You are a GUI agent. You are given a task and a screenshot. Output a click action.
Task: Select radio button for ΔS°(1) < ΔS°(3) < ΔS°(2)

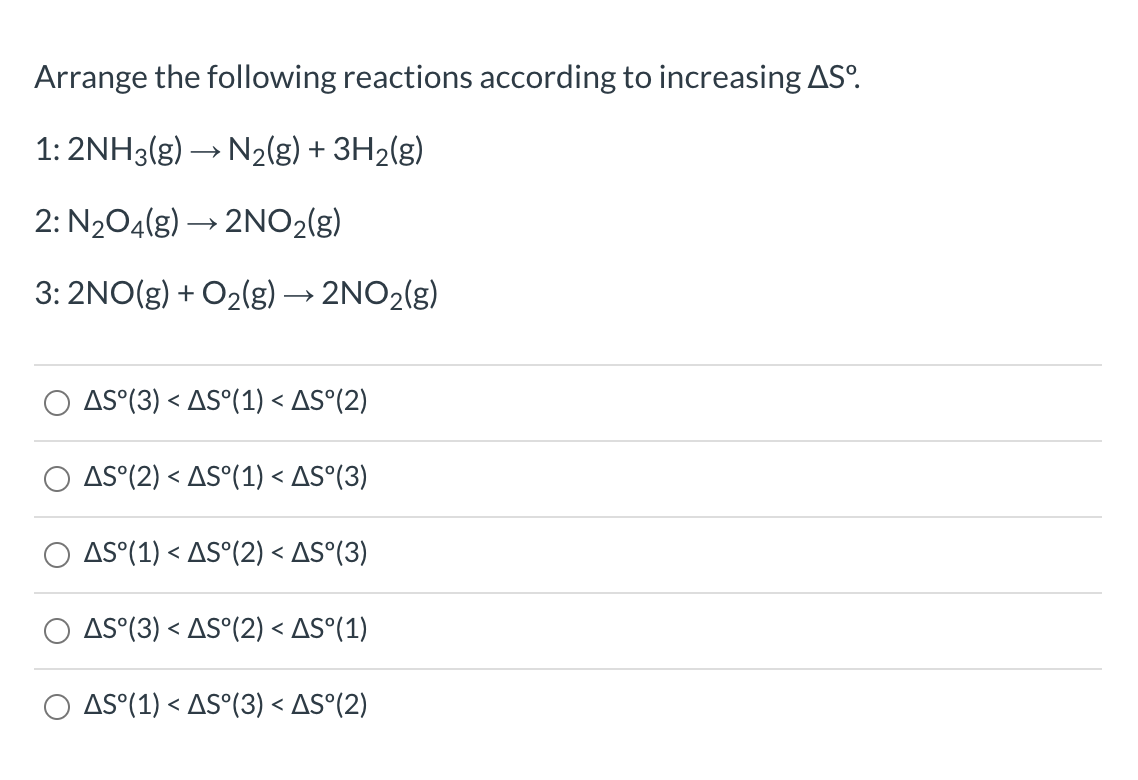pos(56,706)
